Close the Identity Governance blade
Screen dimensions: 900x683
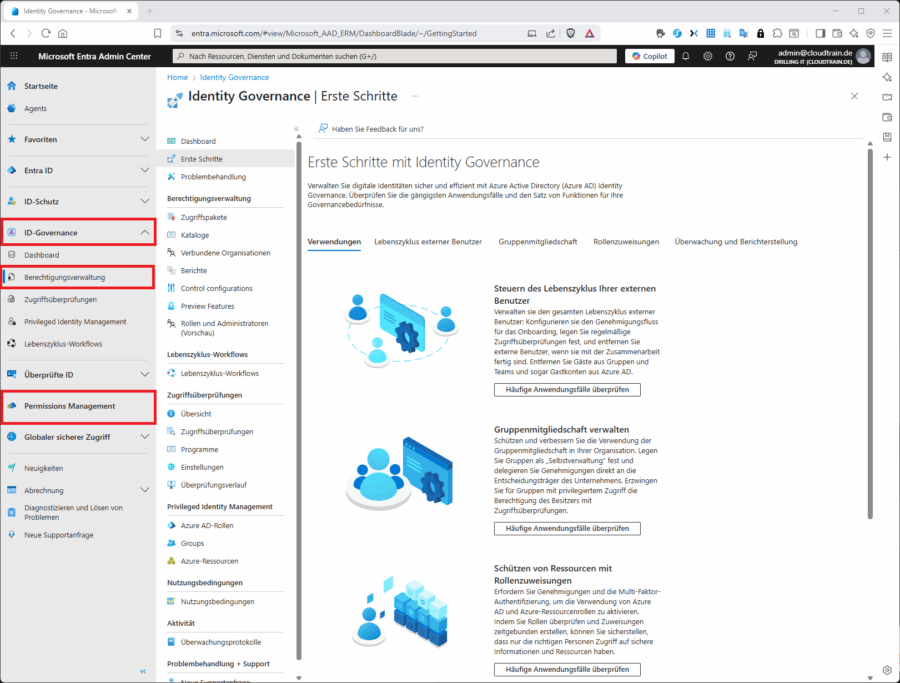coord(854,96)
